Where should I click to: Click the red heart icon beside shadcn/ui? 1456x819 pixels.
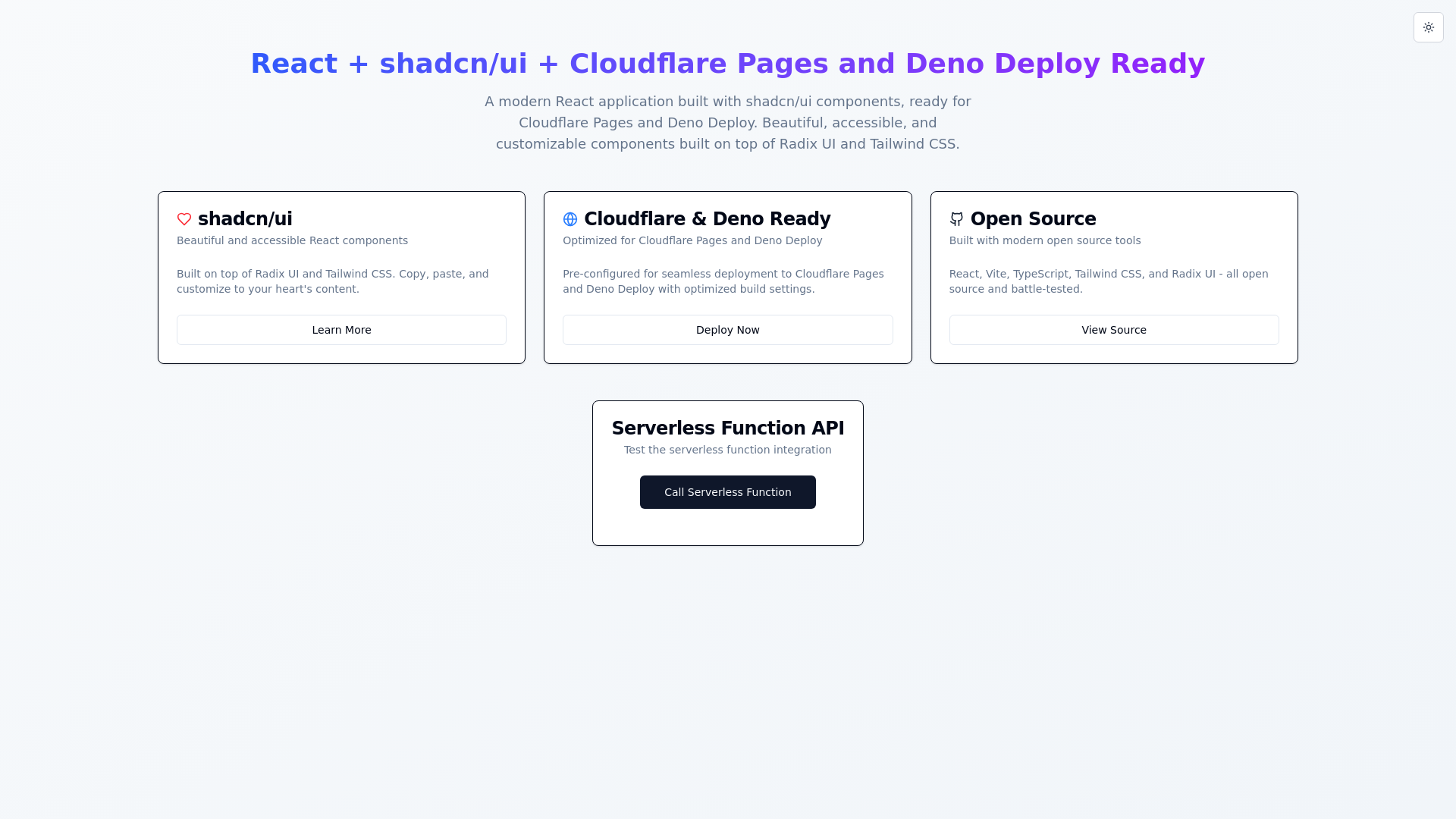[x=184, y=219]
